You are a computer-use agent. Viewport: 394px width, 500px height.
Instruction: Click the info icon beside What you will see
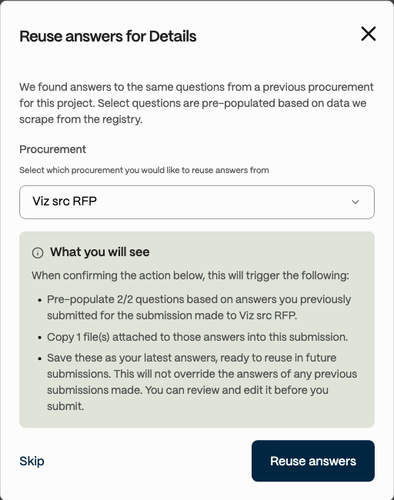[x=38, y=253]
